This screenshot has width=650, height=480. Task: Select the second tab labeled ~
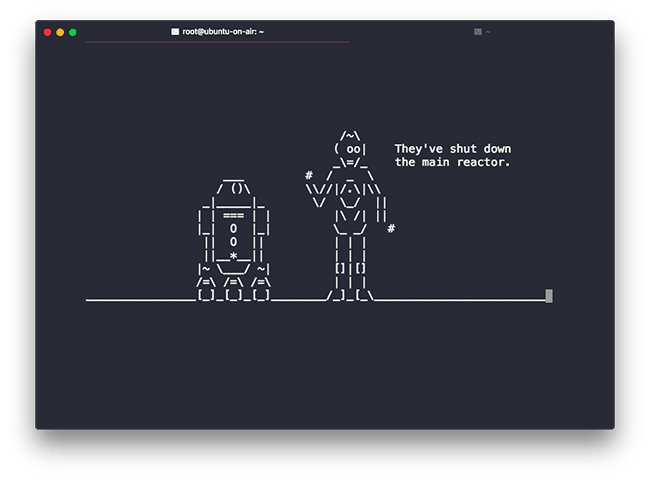tap(482, 32)
